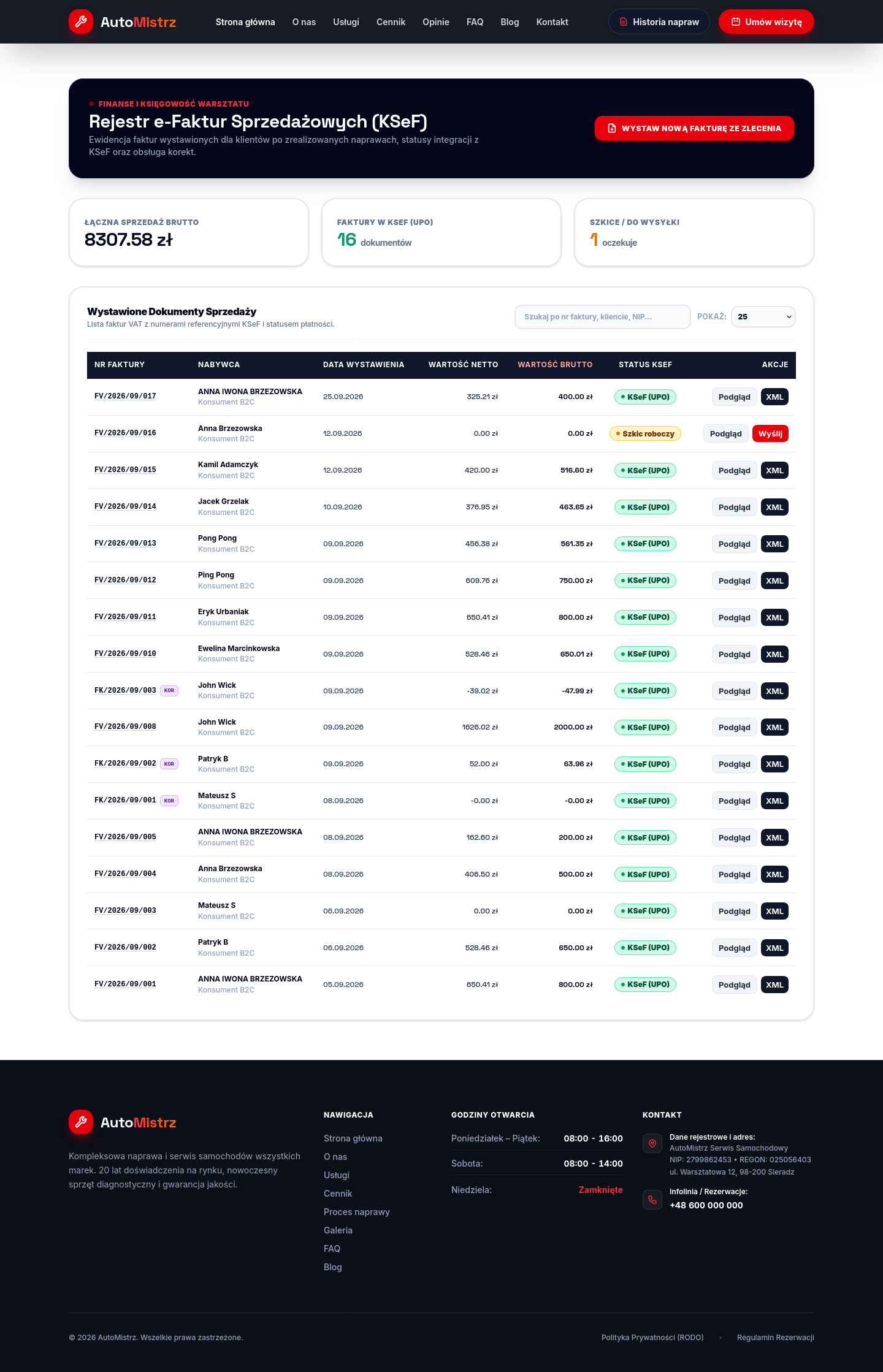Open FAQ in the top navigation
Screen dimensions: 883x1372
tap(475, 22)
